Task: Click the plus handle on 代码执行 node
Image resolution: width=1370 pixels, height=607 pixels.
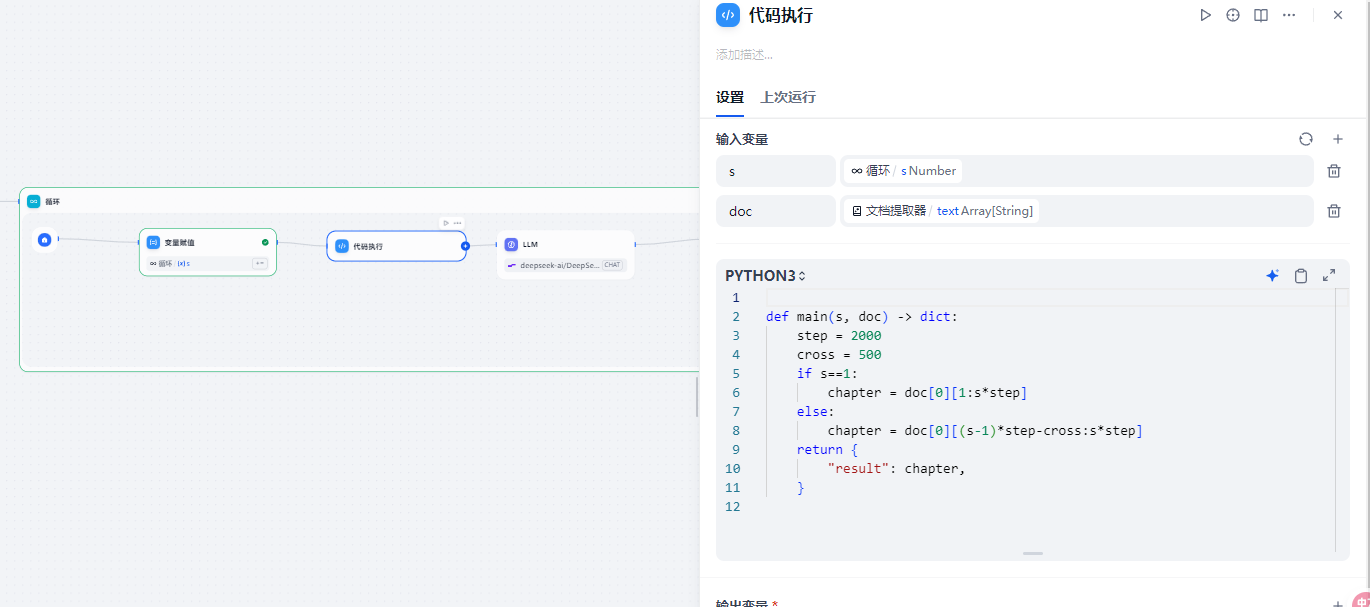Action: click(465, 246)
